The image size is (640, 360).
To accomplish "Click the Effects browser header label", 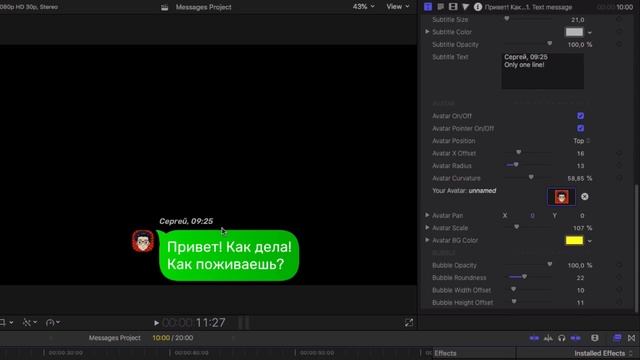I will 445,353.
